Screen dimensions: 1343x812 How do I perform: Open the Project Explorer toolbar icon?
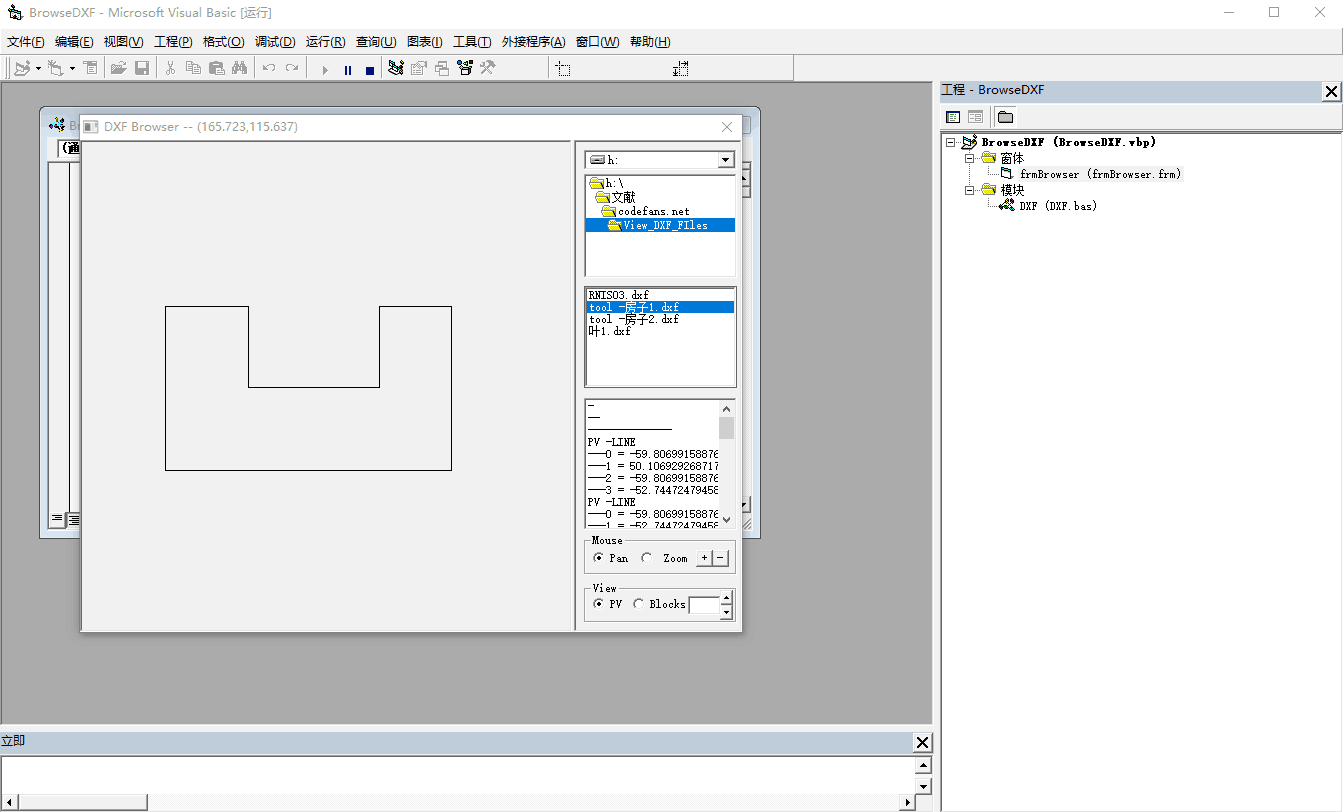[396, 69]
